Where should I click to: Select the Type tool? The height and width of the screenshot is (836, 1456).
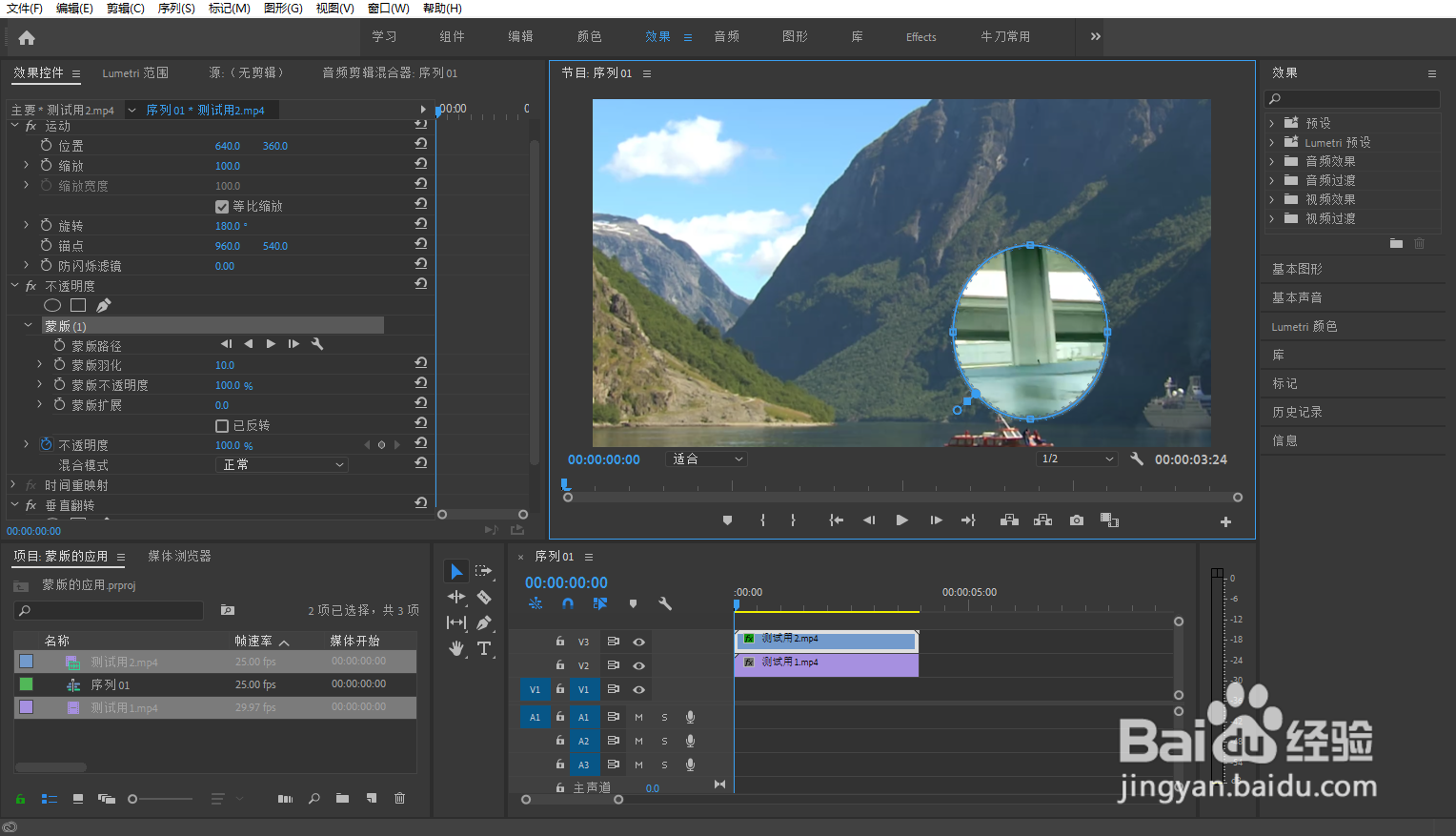pyautogui.click(x=484, y=648)
